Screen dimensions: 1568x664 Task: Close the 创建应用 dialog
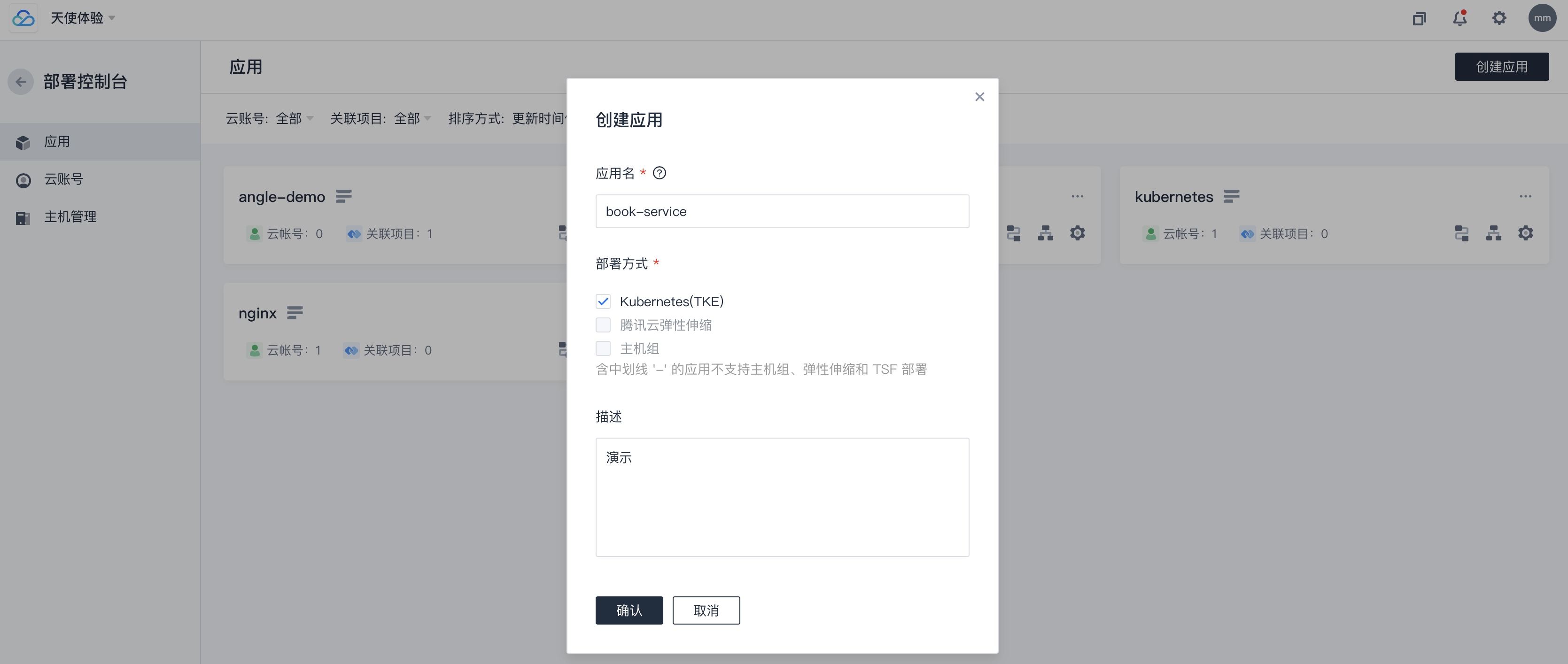pyautogui.click(x=979, y=97)
